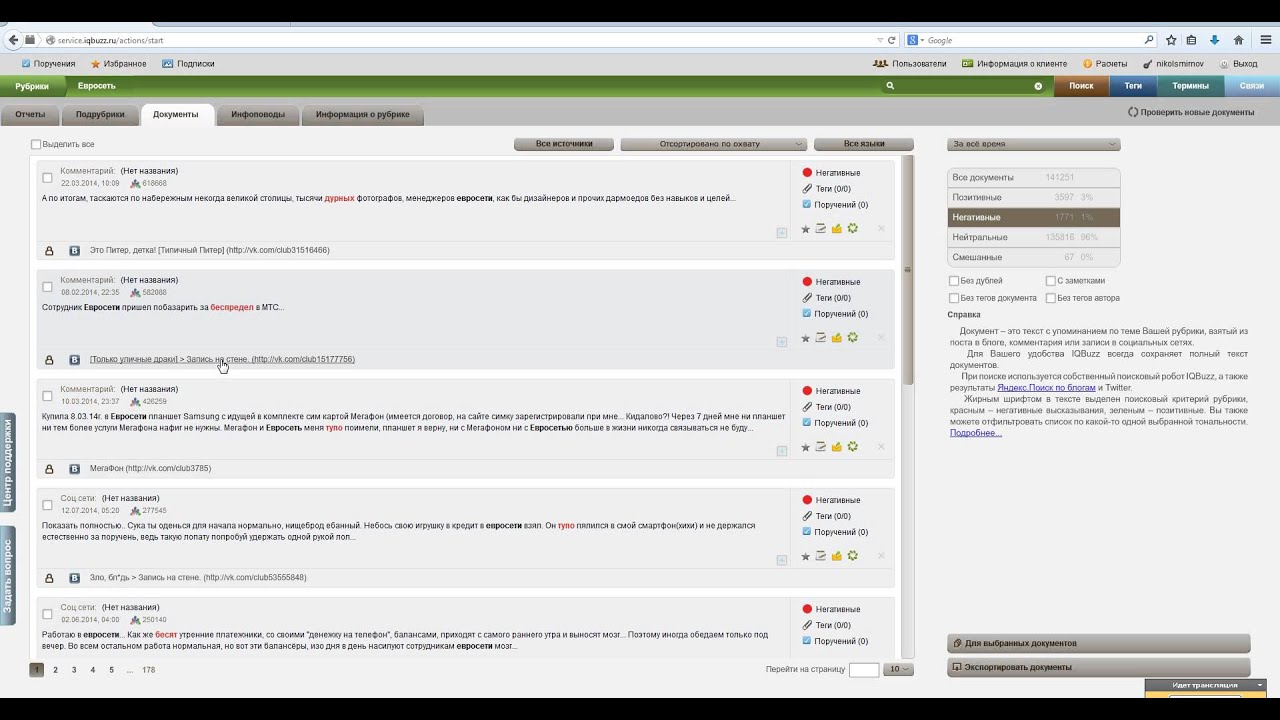
Task: Click the yellow assignment icon on the 22.03.2014 comment
Action: coord(837,229)
